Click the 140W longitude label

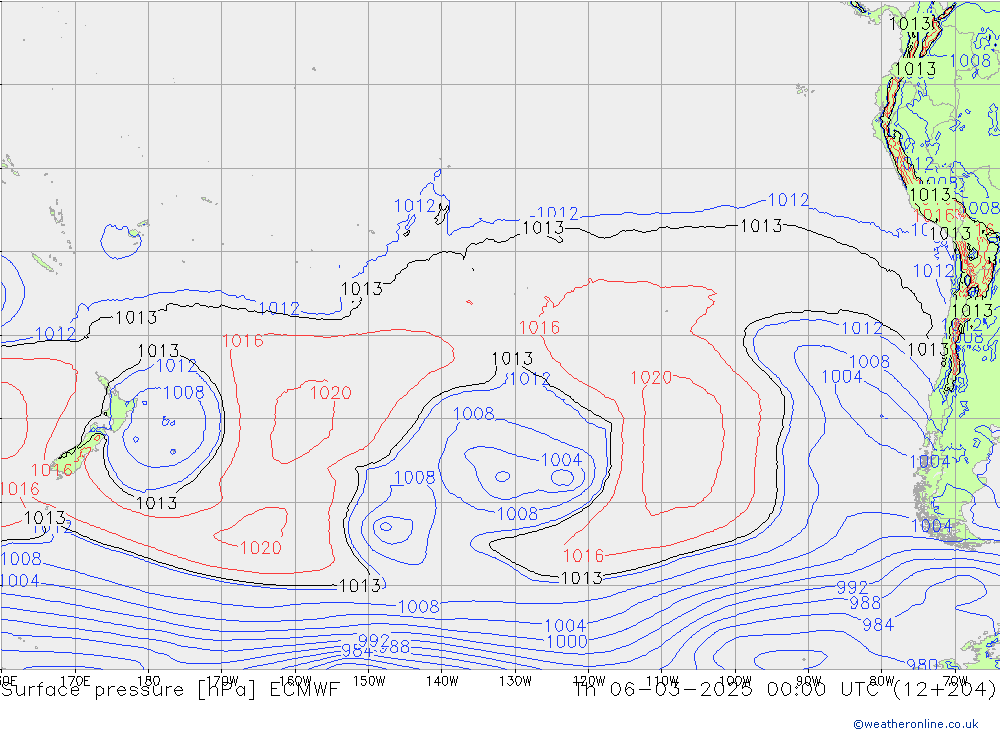click(442, 680)
